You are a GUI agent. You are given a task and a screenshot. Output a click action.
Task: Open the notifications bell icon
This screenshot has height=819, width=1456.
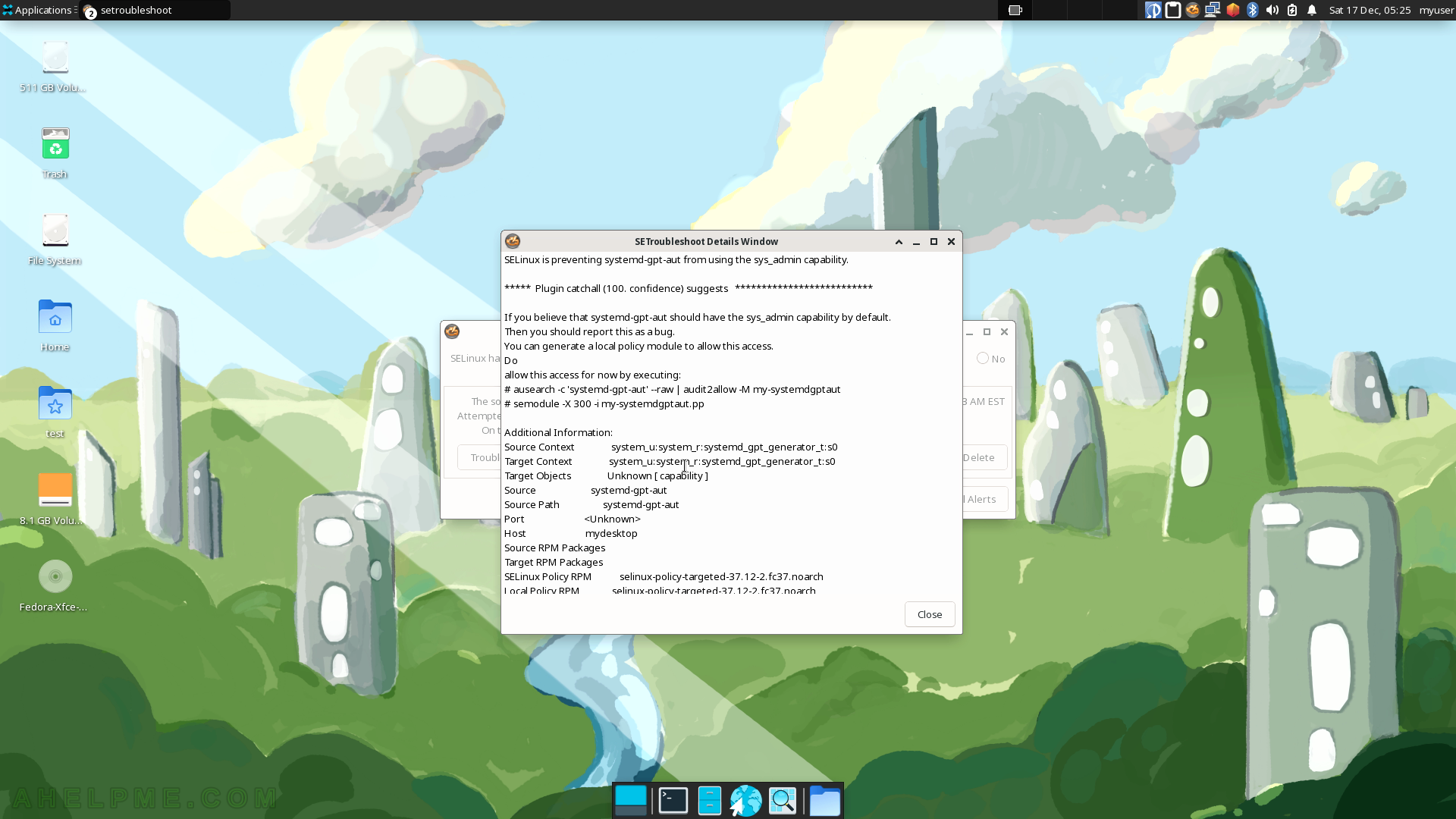1312,10
